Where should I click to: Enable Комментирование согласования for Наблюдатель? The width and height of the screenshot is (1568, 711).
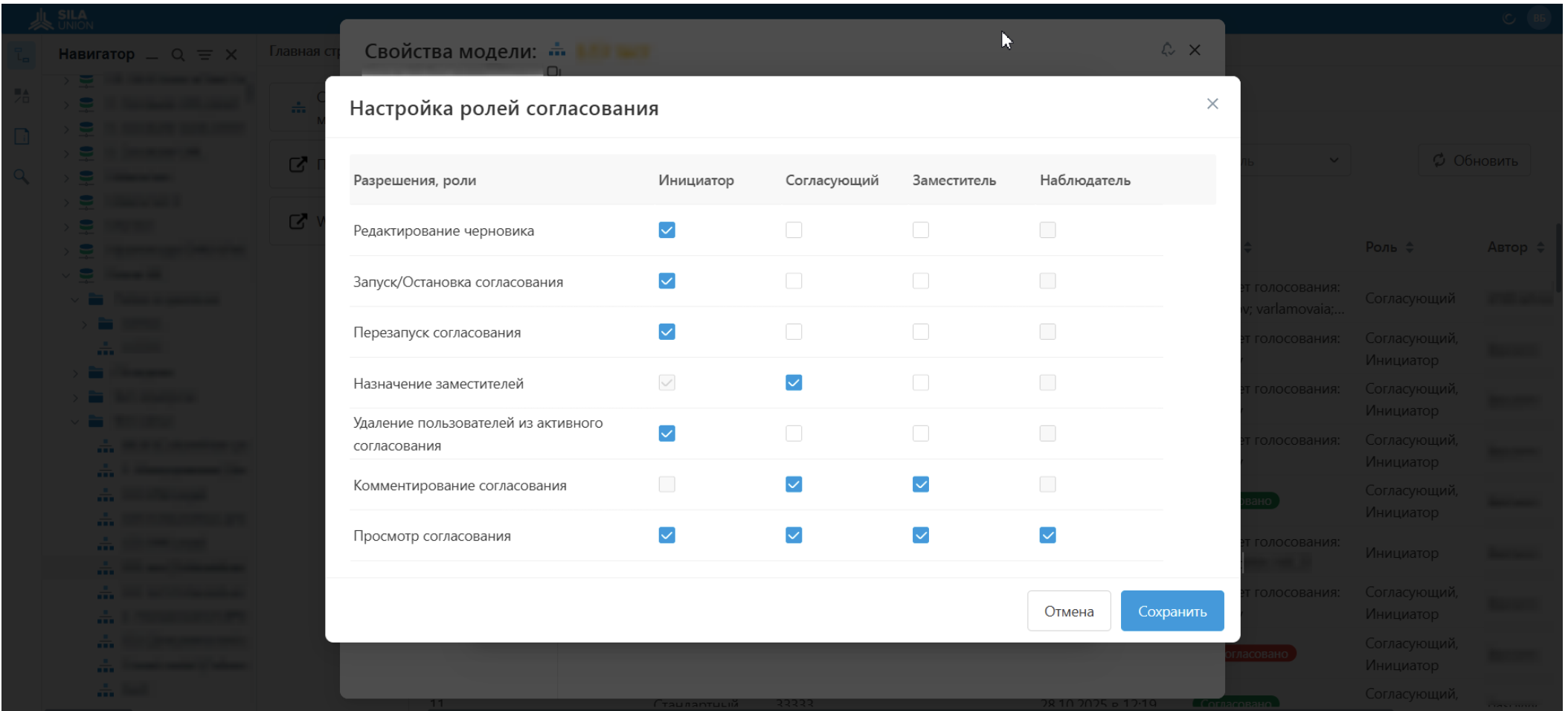(1047, 485)
